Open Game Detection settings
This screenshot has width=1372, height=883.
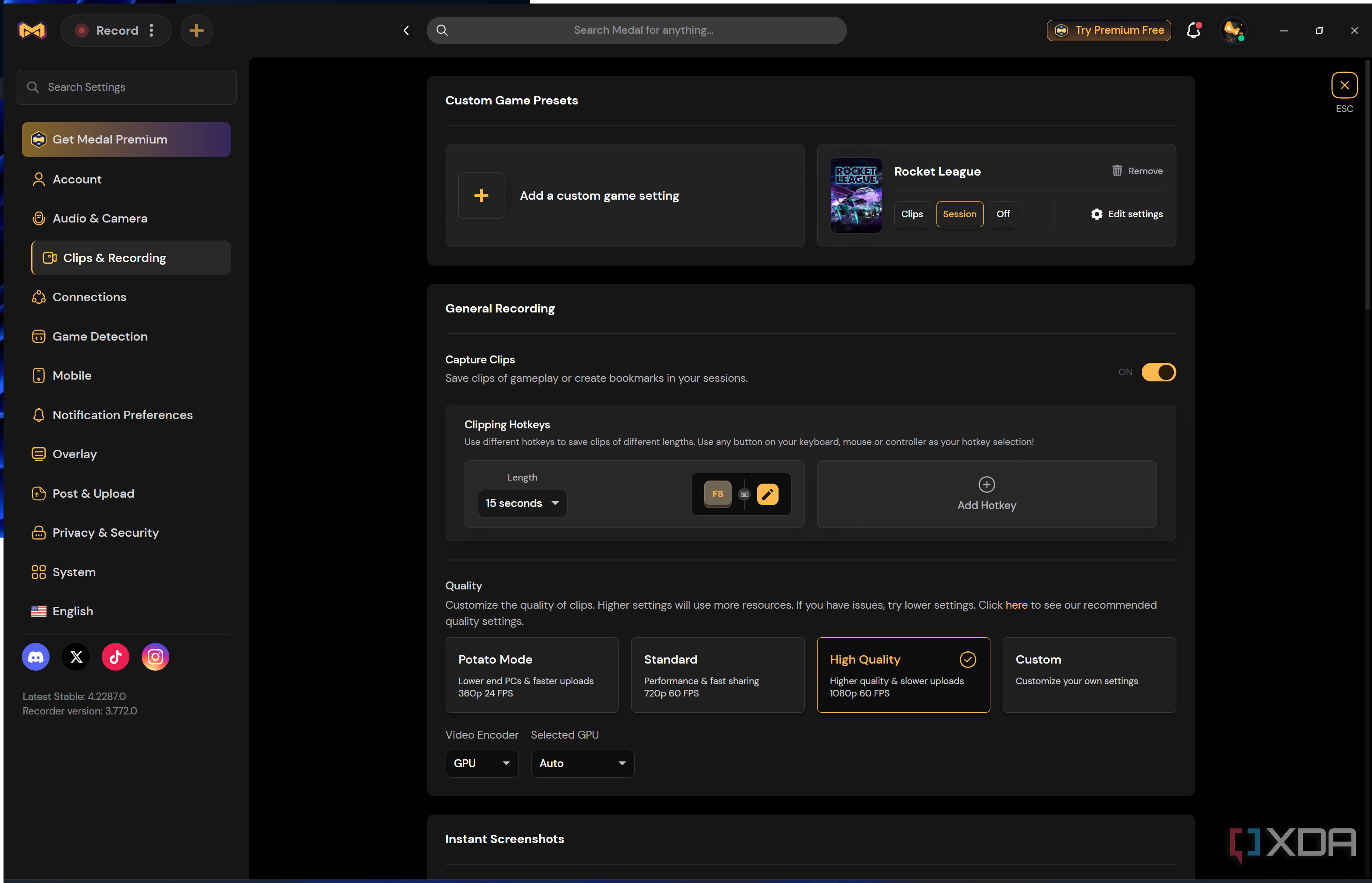126,337
